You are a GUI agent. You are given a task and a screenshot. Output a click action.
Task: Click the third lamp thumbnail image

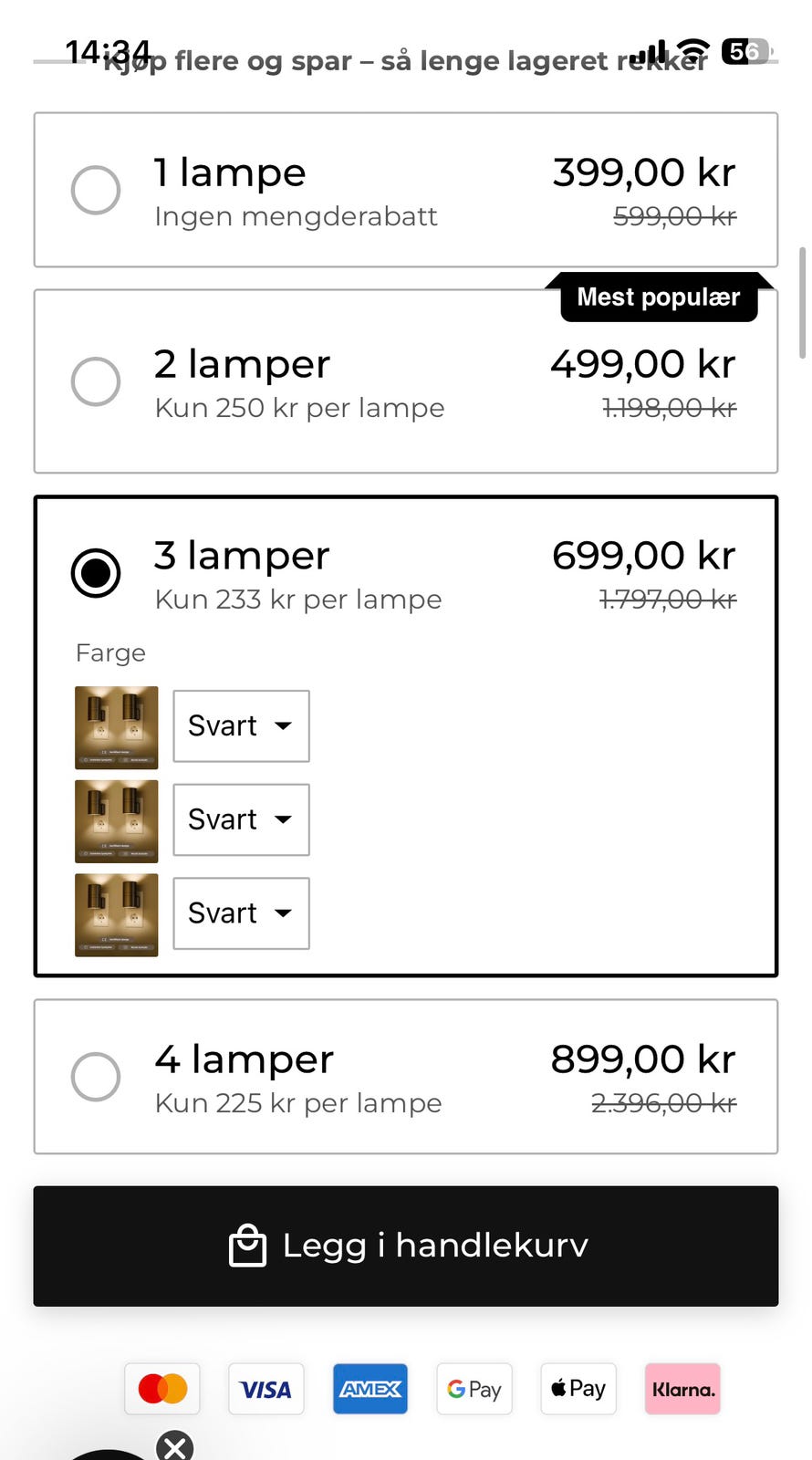tap(117, 915)
